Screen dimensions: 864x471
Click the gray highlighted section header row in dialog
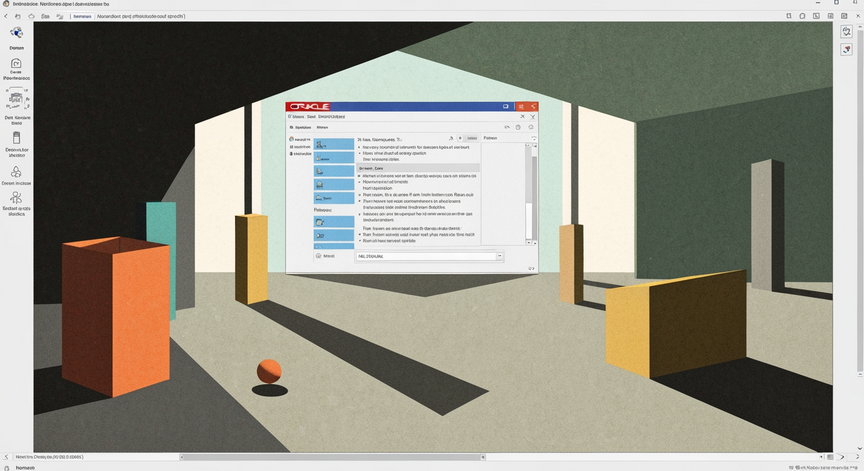(418, 168)
